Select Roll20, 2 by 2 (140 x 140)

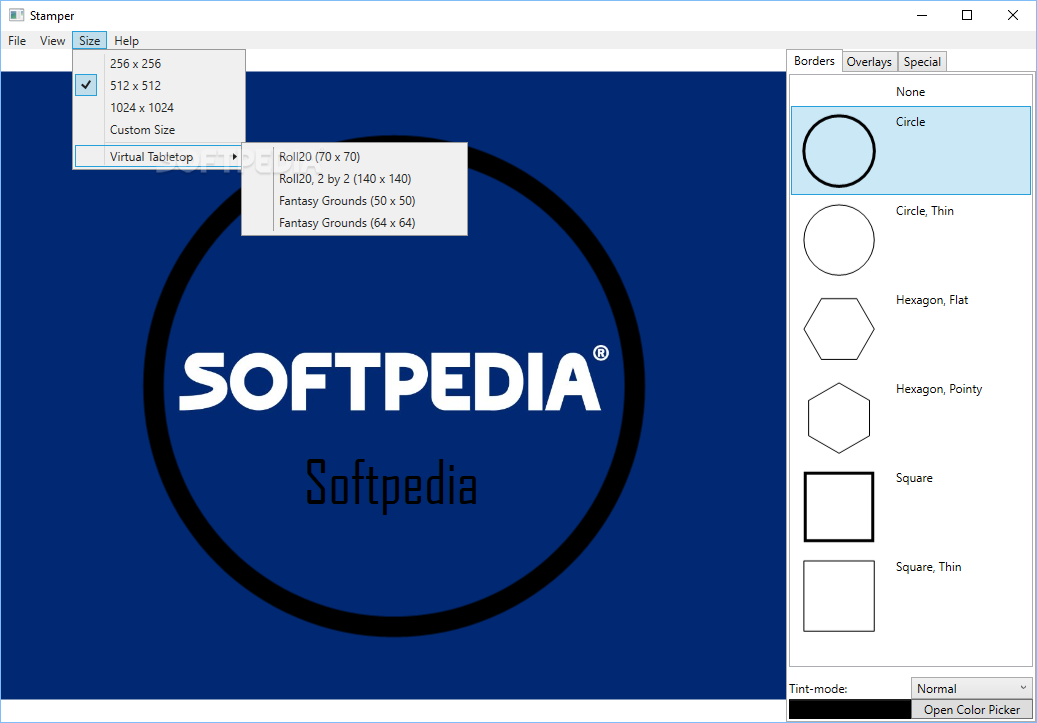(x=354, y=179)
